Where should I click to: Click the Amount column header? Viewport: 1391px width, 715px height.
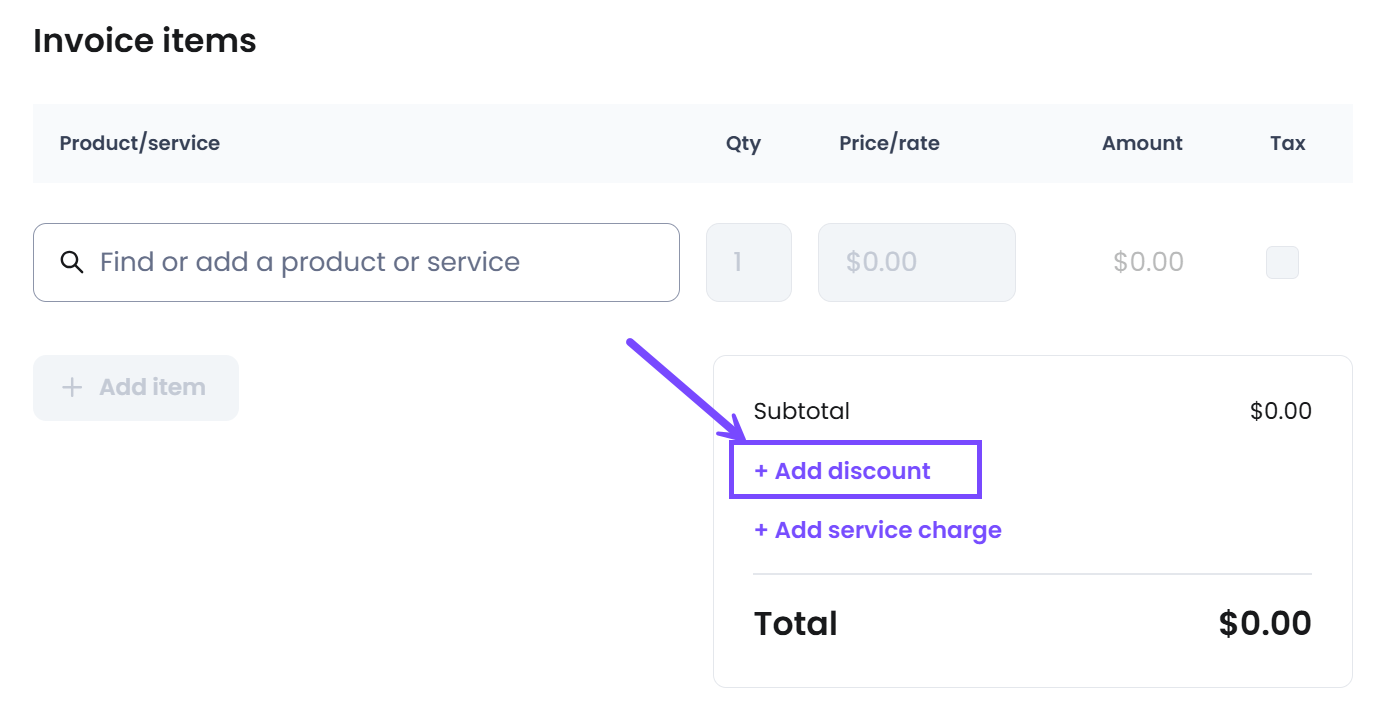pos(1142,143)
